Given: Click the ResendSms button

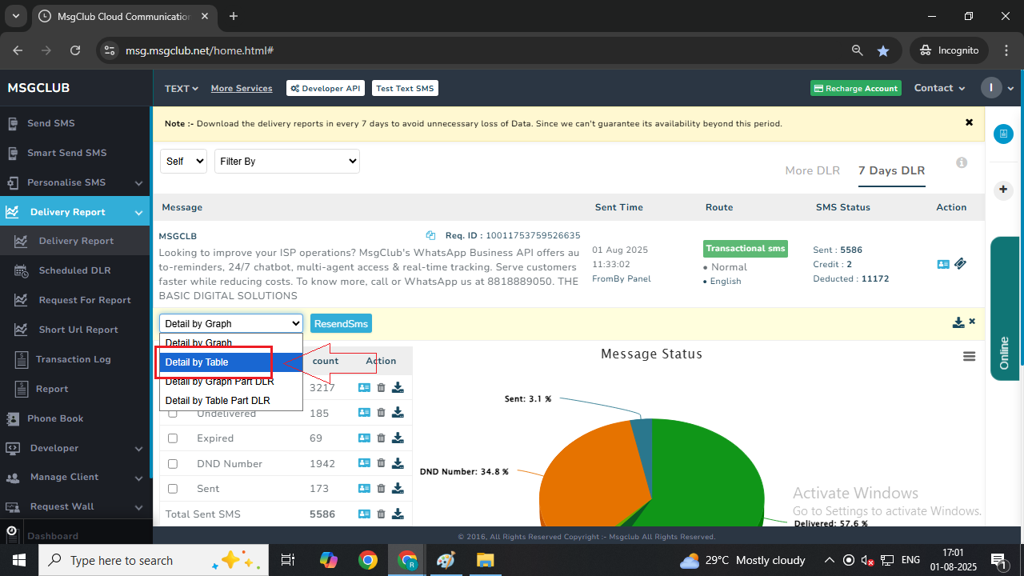Looking at the screenshot, I should 341,323.
